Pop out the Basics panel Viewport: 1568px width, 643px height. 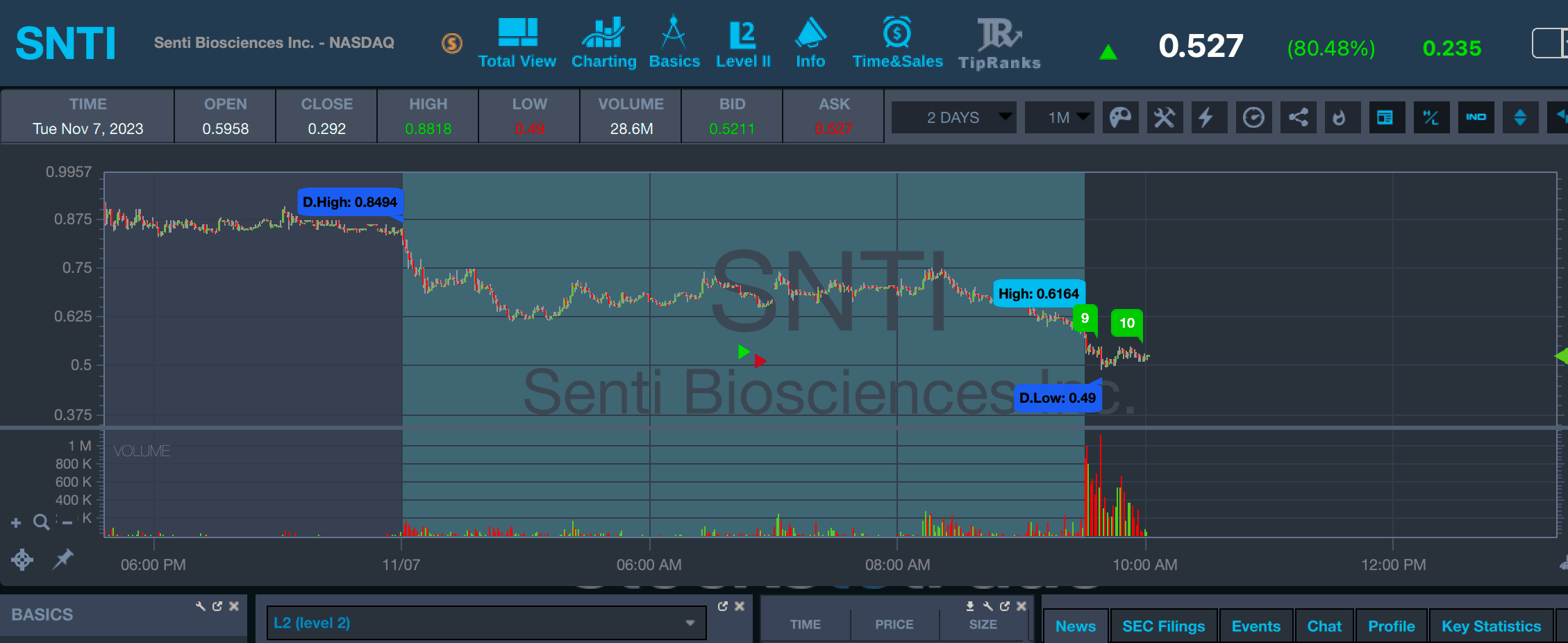tap(217, 606)
